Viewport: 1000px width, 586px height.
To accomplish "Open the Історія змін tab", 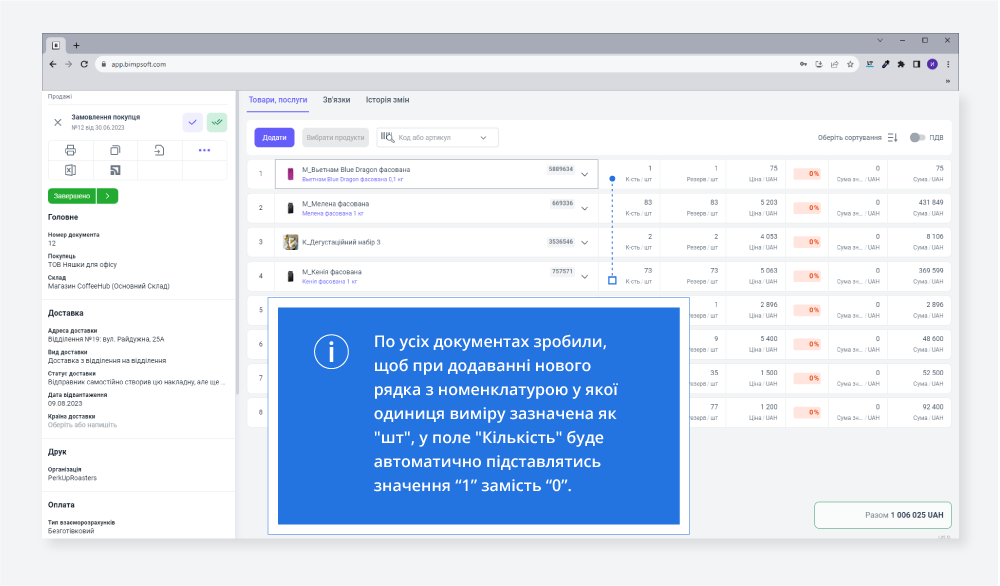I will click(x=387, y=100).
